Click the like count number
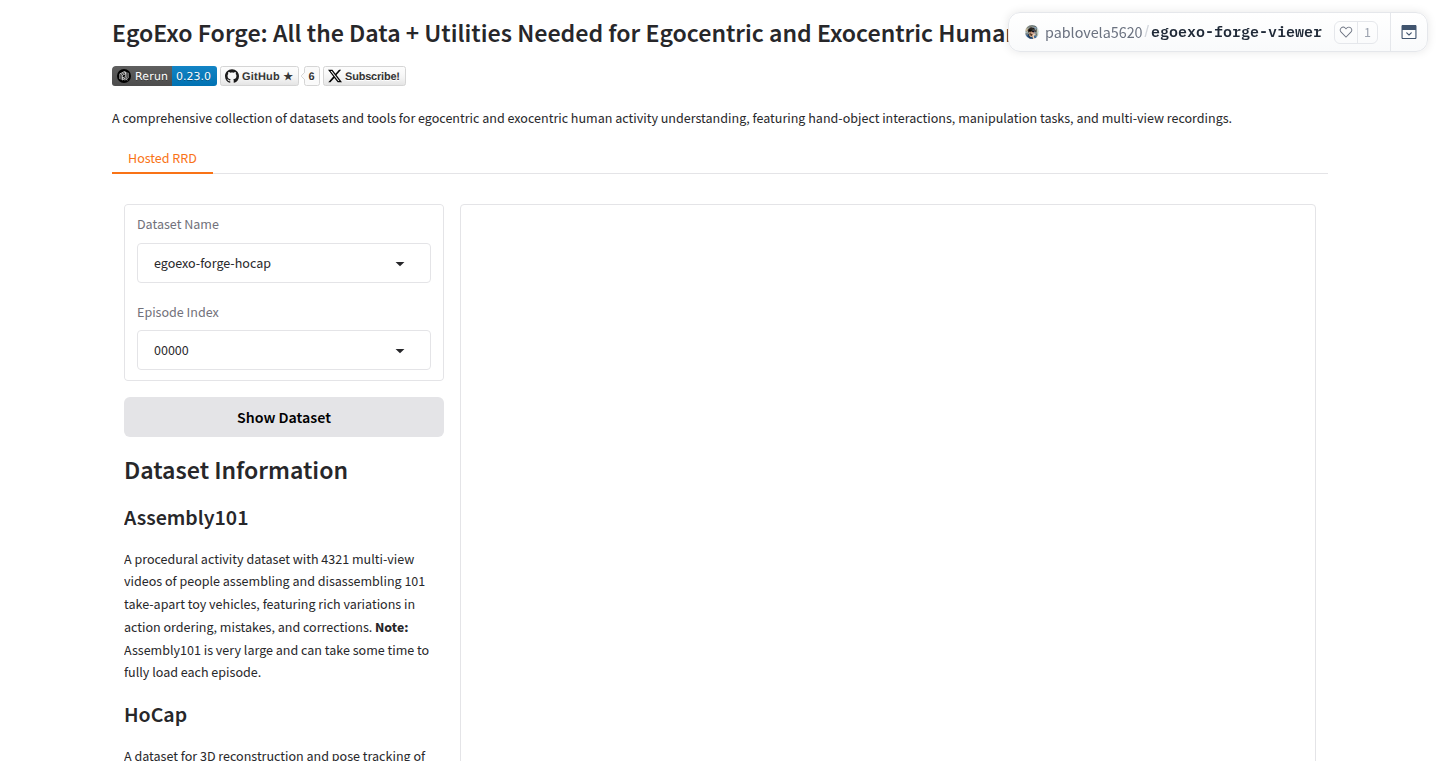1440x761 pixels. 1367,32
